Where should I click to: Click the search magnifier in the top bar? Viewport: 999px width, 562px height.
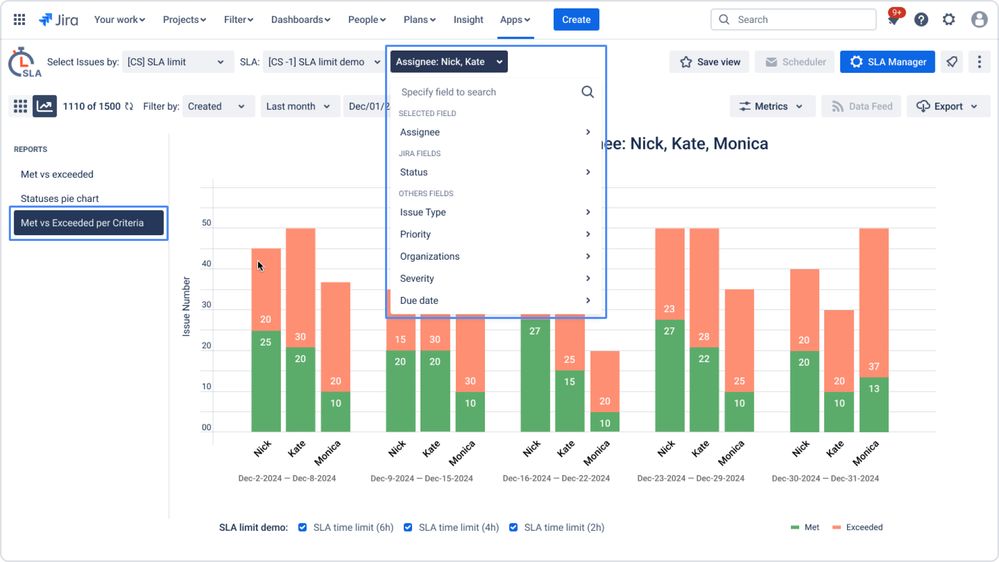[x=724, y=20]
